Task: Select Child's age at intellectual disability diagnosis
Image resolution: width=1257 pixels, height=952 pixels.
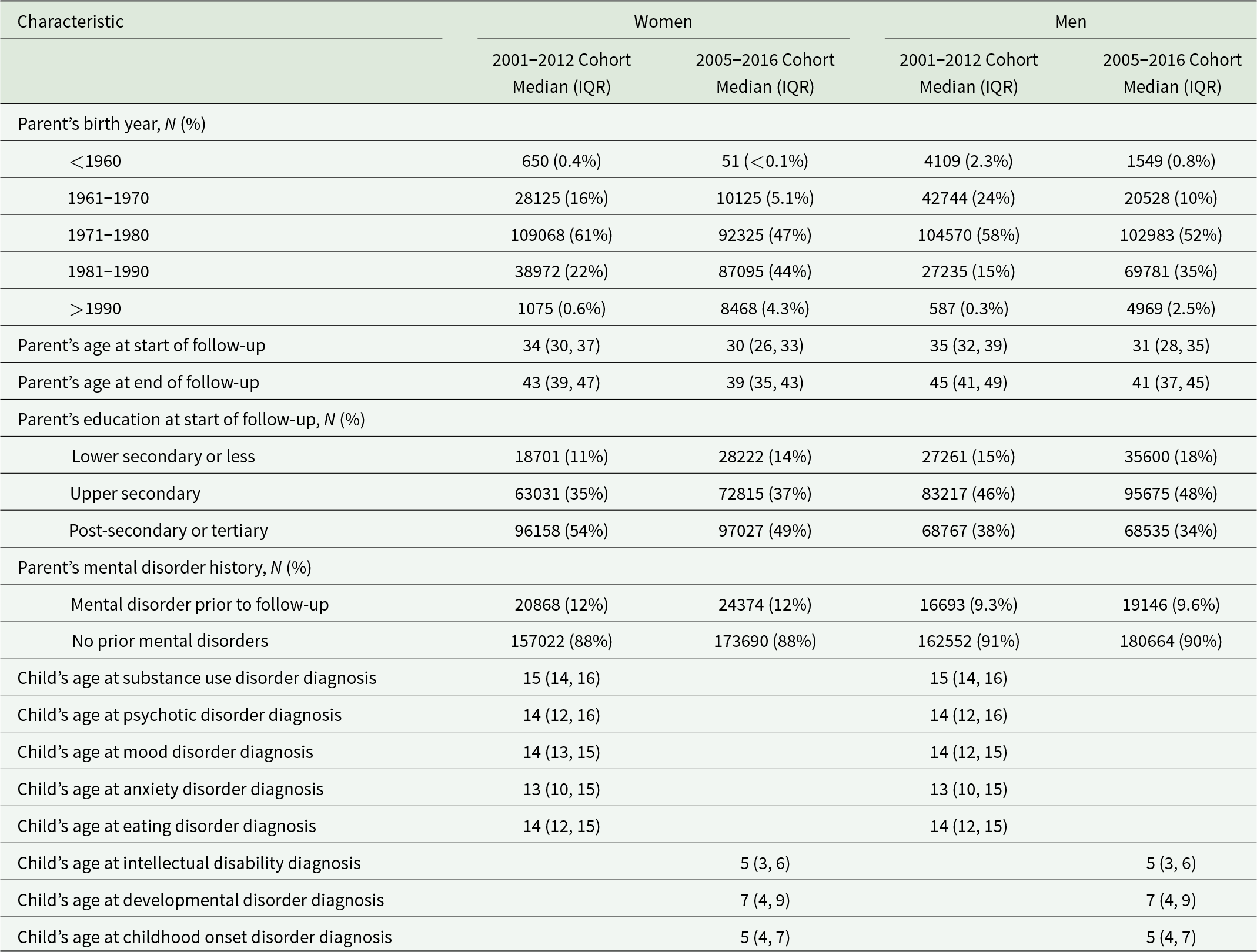Action: [189, 863]
